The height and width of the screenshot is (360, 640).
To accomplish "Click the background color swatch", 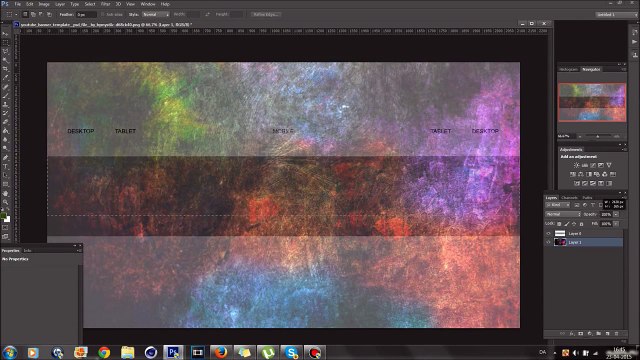I will tap(7, 220).
